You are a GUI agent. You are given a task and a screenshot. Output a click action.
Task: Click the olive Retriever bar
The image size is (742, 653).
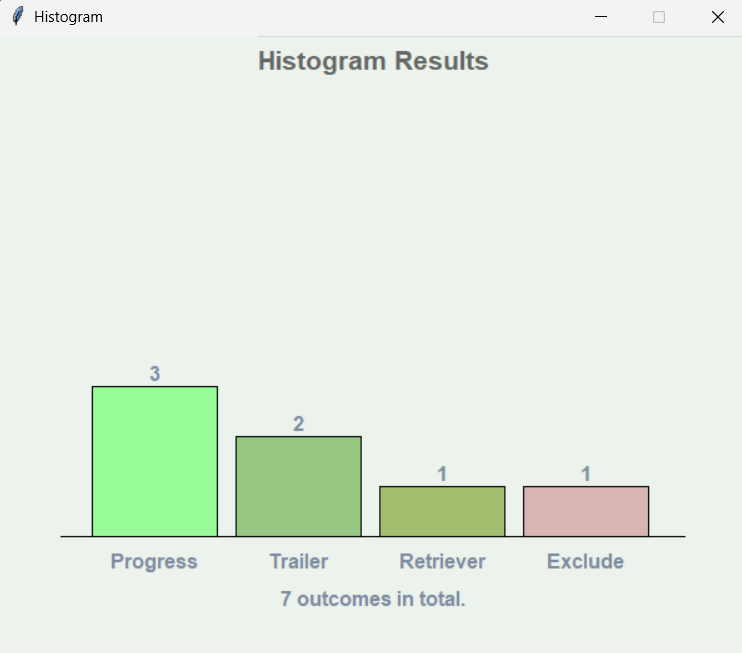point(442,511)
